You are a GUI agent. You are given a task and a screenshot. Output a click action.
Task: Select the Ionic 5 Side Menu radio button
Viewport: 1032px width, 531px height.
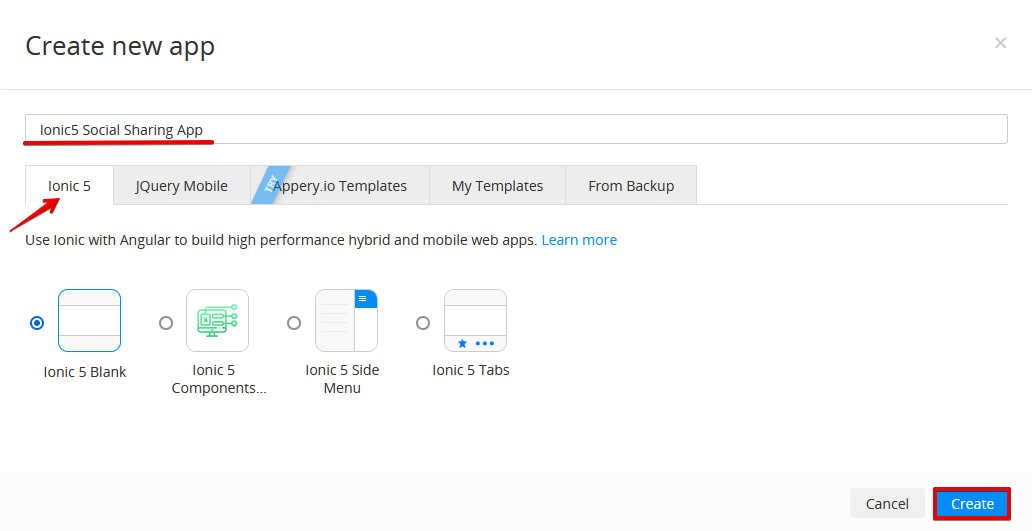coord(294,323)
